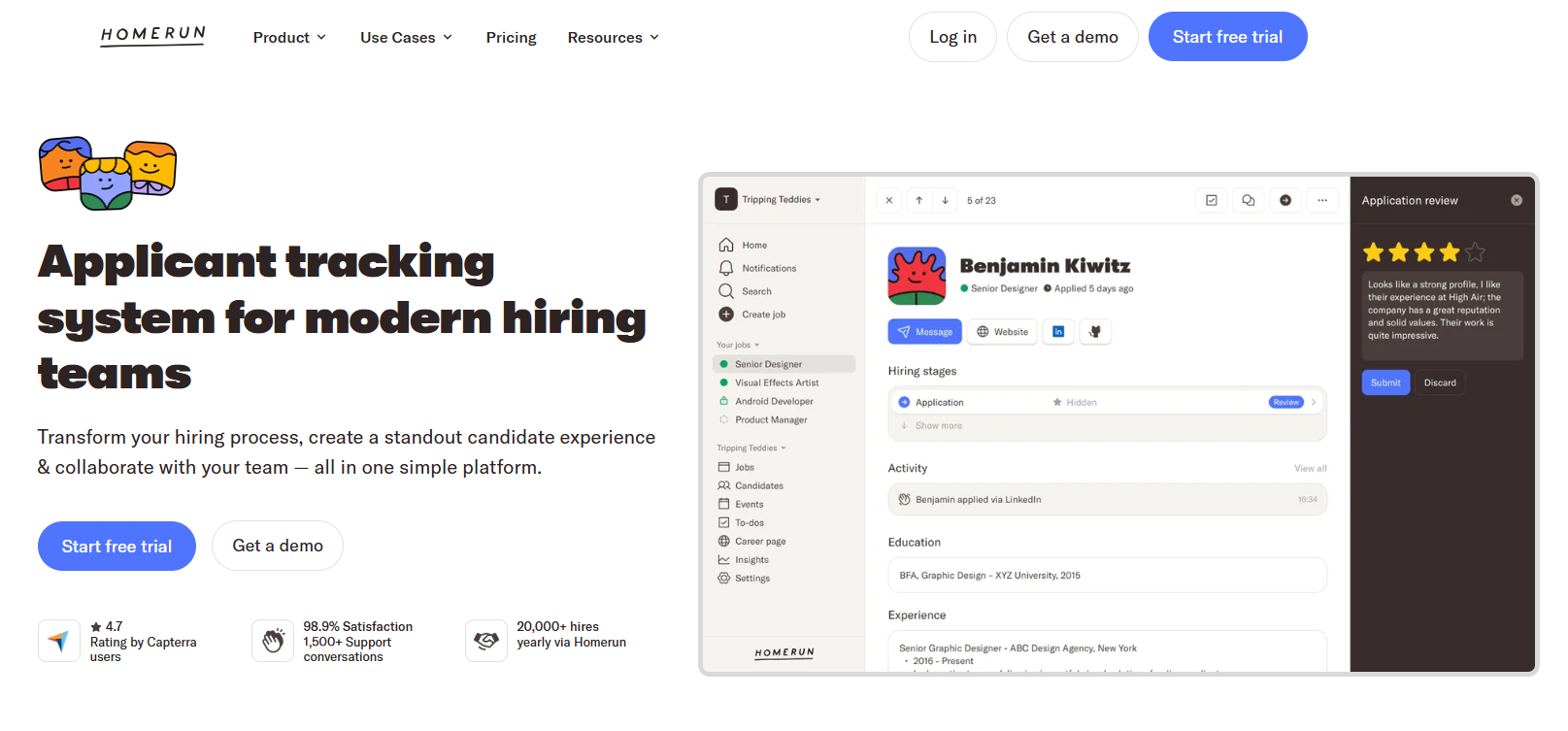Open To-dos checkbox item in sidebar
Viewport: 1568px width, 731px height.
click(749, 523)
